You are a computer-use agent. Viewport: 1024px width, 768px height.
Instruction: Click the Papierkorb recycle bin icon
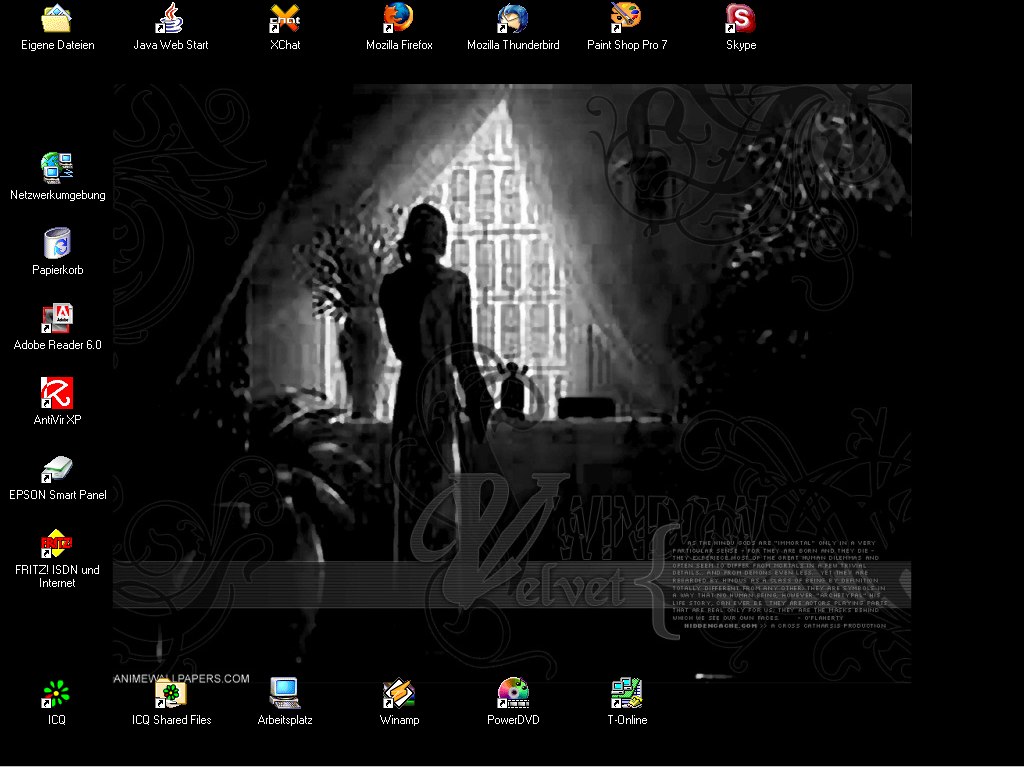pos(57,244)
